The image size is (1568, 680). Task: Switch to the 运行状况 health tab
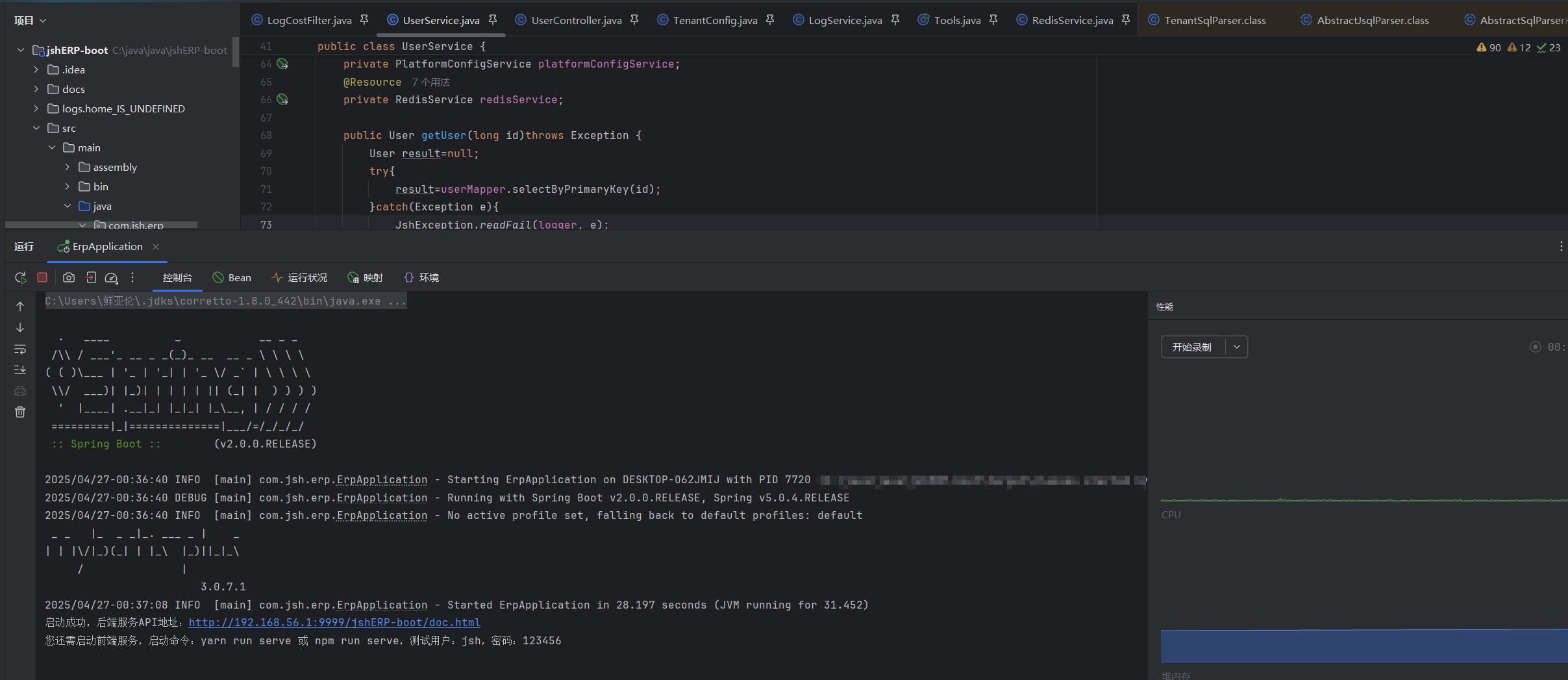click(x=299, y=277)
